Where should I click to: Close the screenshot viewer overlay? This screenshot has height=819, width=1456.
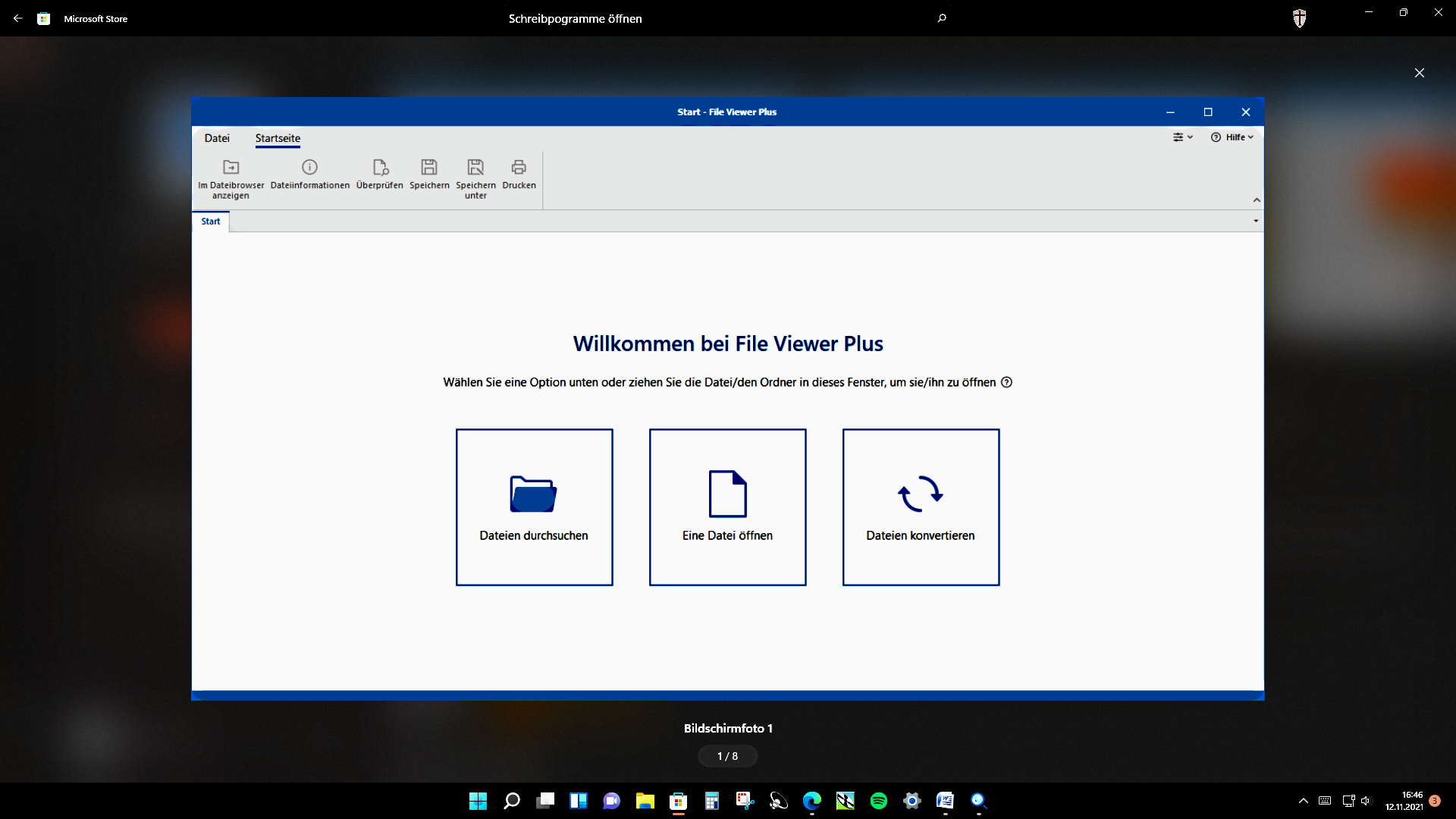(x=1420, y=73)
